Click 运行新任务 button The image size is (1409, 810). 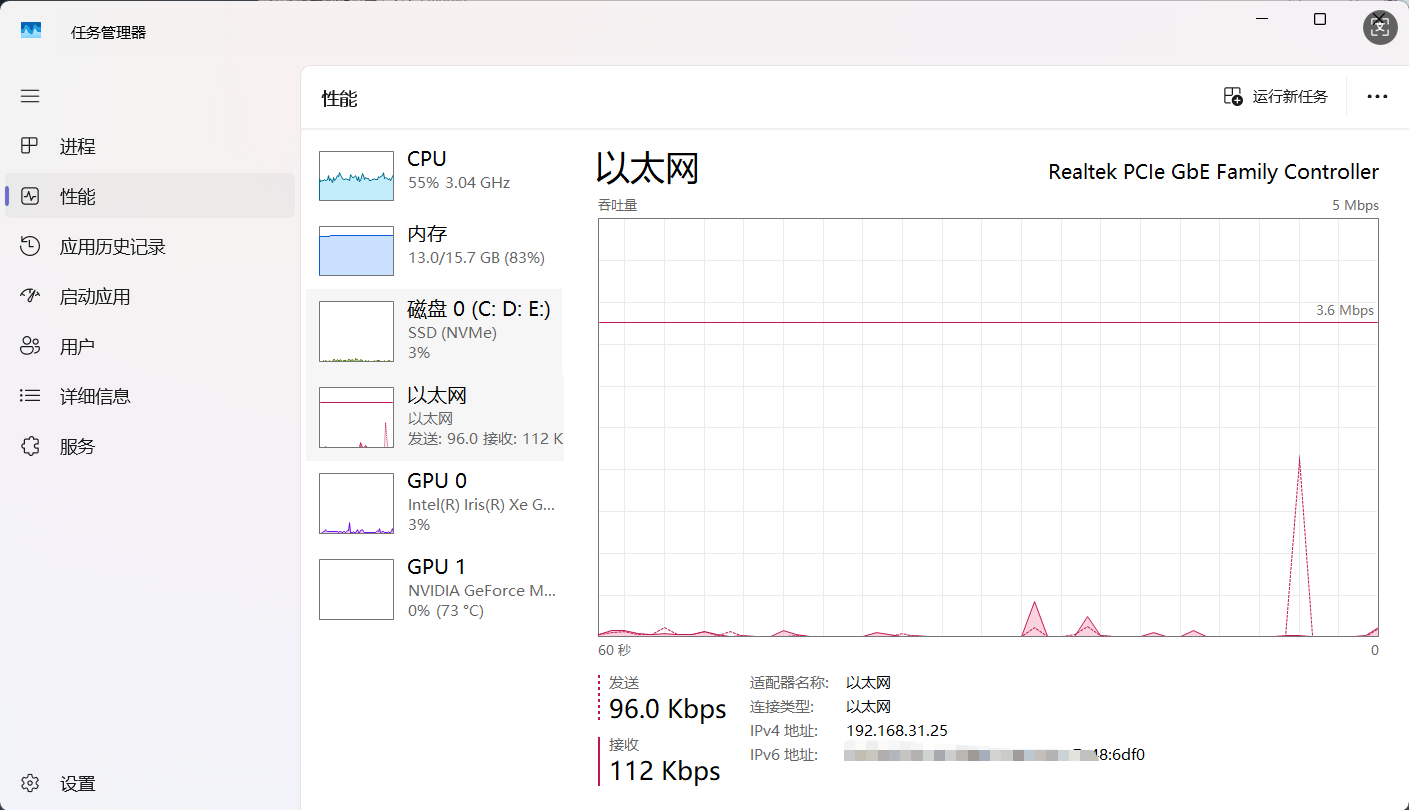(x=1276, y=96)
